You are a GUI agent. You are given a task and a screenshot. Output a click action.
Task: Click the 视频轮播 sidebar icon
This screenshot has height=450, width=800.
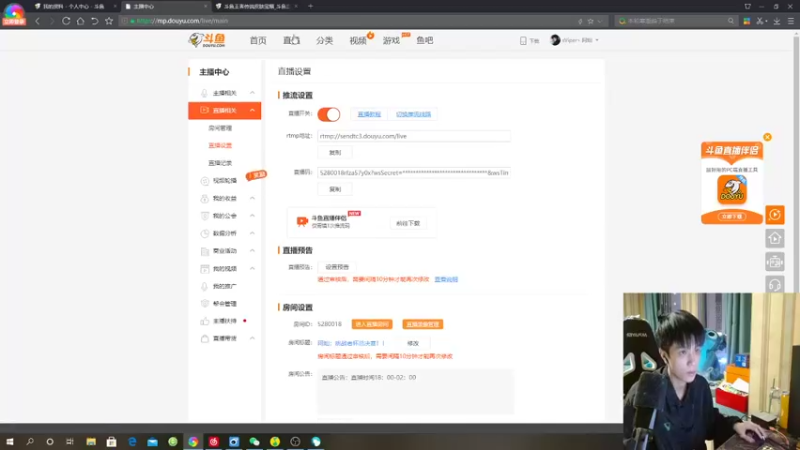[205, 181]
